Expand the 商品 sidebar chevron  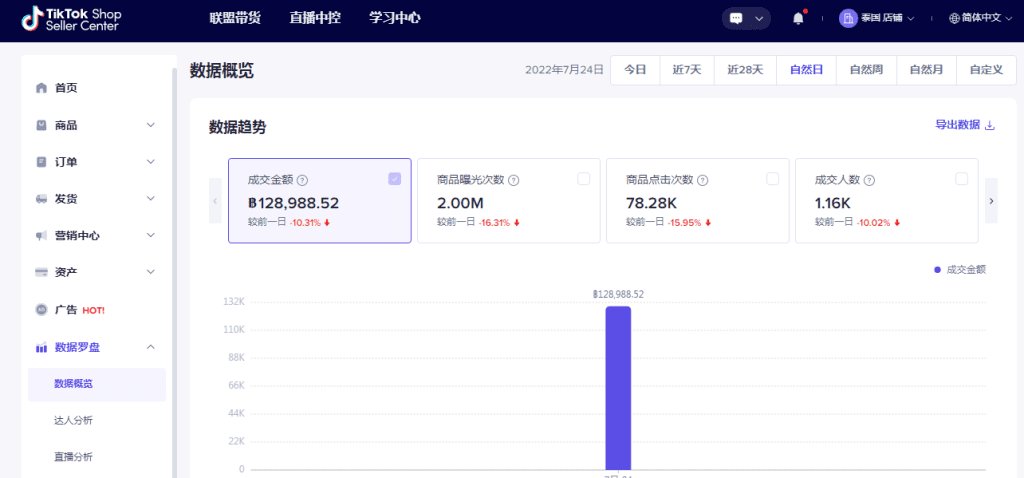point(150,125)
